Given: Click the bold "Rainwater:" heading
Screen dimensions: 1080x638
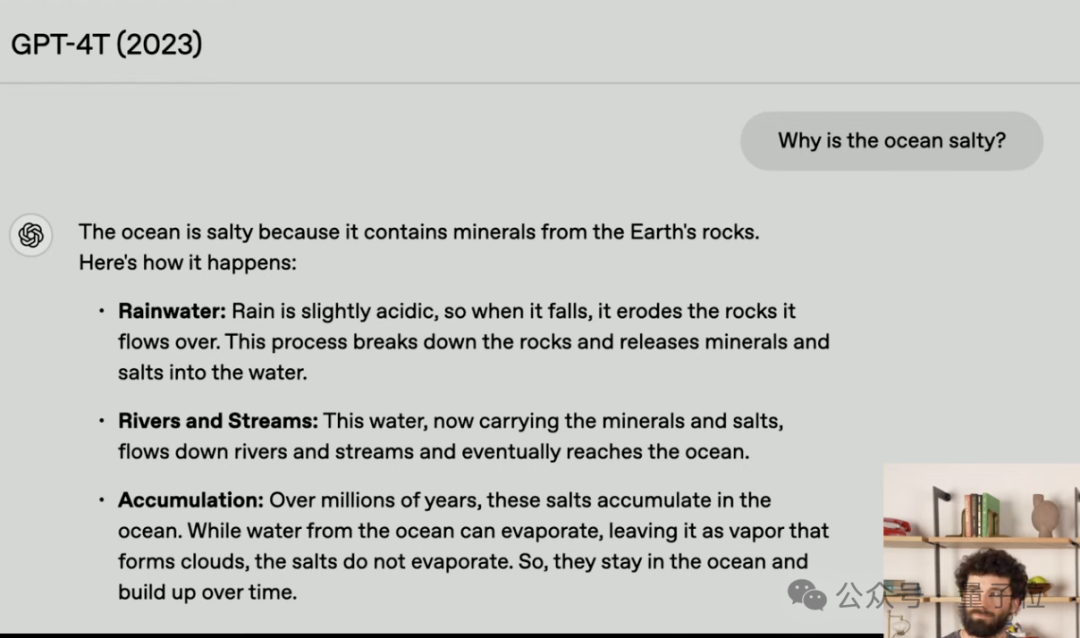Looking at the screenshot, I should 172,311.
